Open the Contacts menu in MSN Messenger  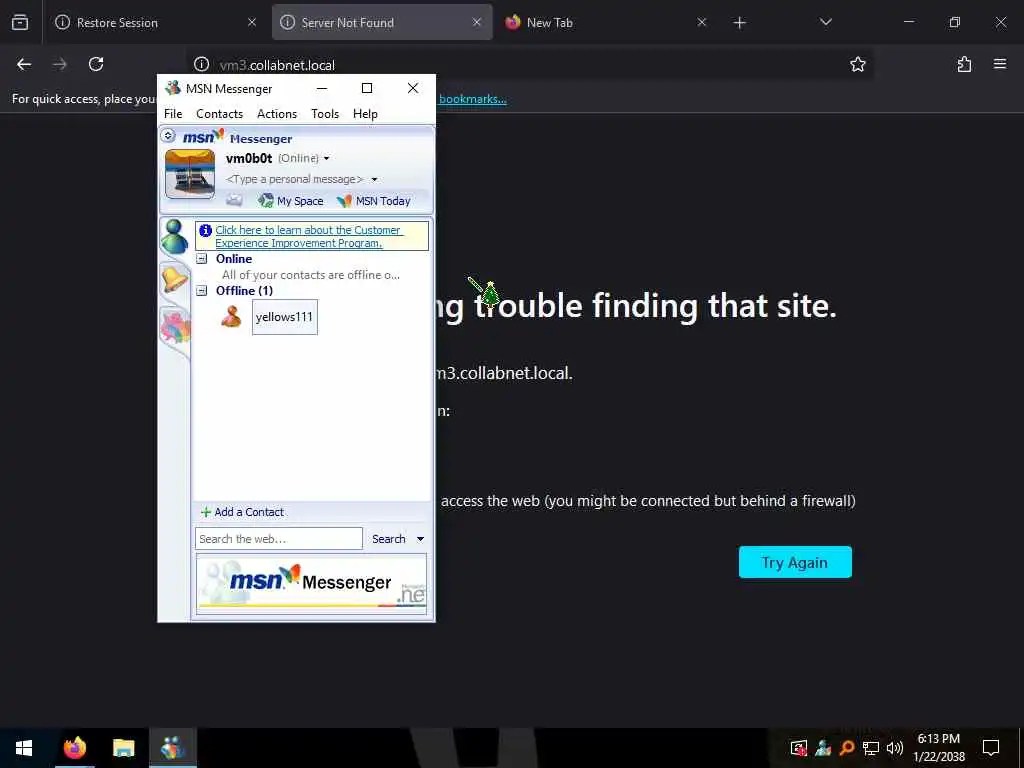[219, 114]
